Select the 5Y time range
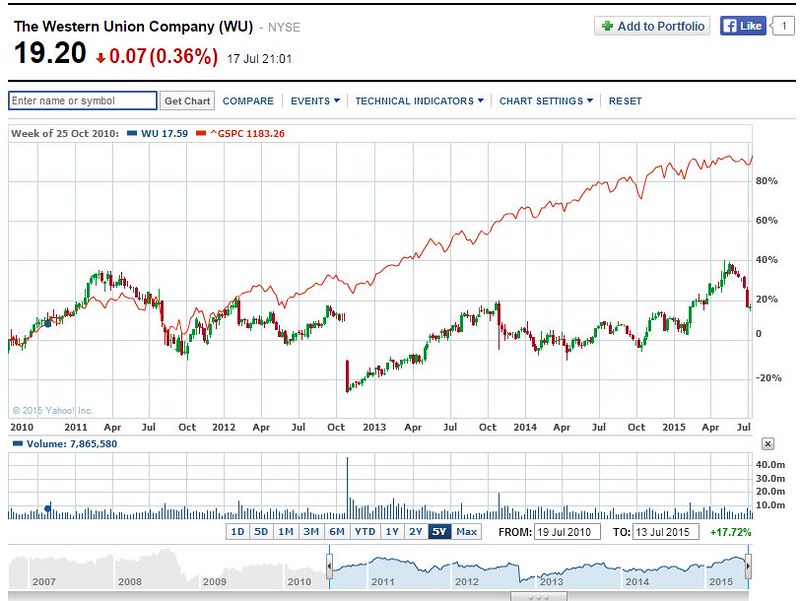Viewport: 800px width, 601px height. coord(439,532)
